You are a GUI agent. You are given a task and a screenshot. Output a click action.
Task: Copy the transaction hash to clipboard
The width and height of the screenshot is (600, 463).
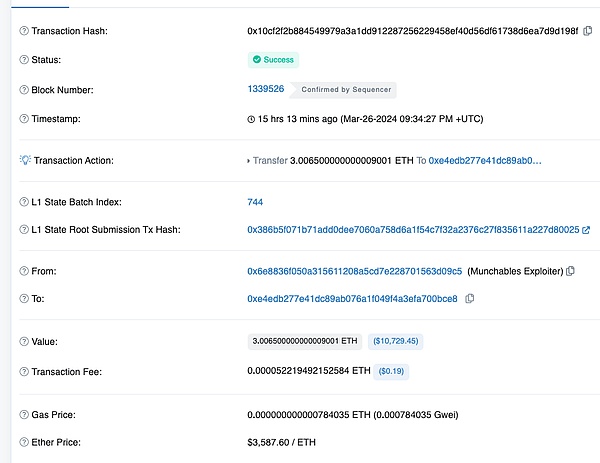click(587, 32)
